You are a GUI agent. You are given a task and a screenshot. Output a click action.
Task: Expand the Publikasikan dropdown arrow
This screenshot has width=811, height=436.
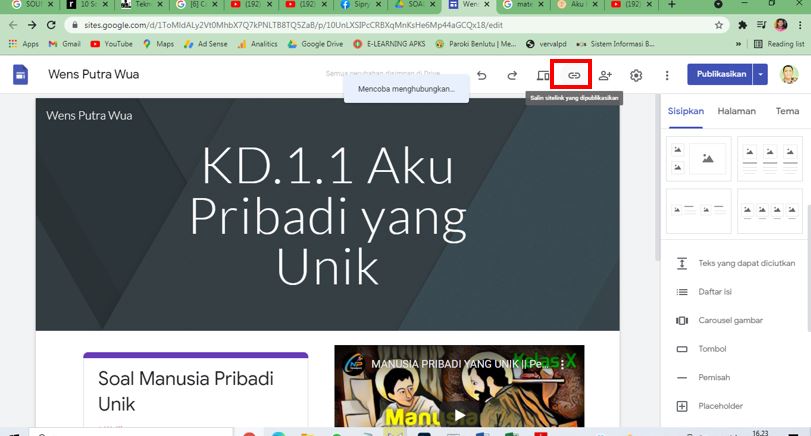pyautogui.click(x=761, y=75)
